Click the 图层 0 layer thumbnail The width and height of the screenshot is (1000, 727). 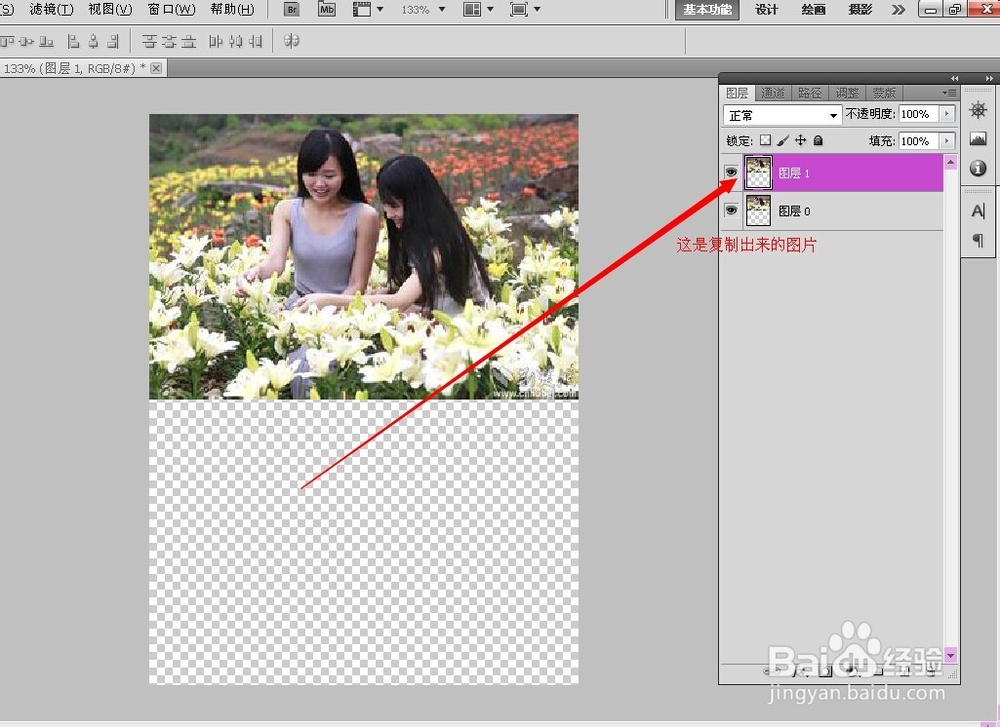click(758, 210)
